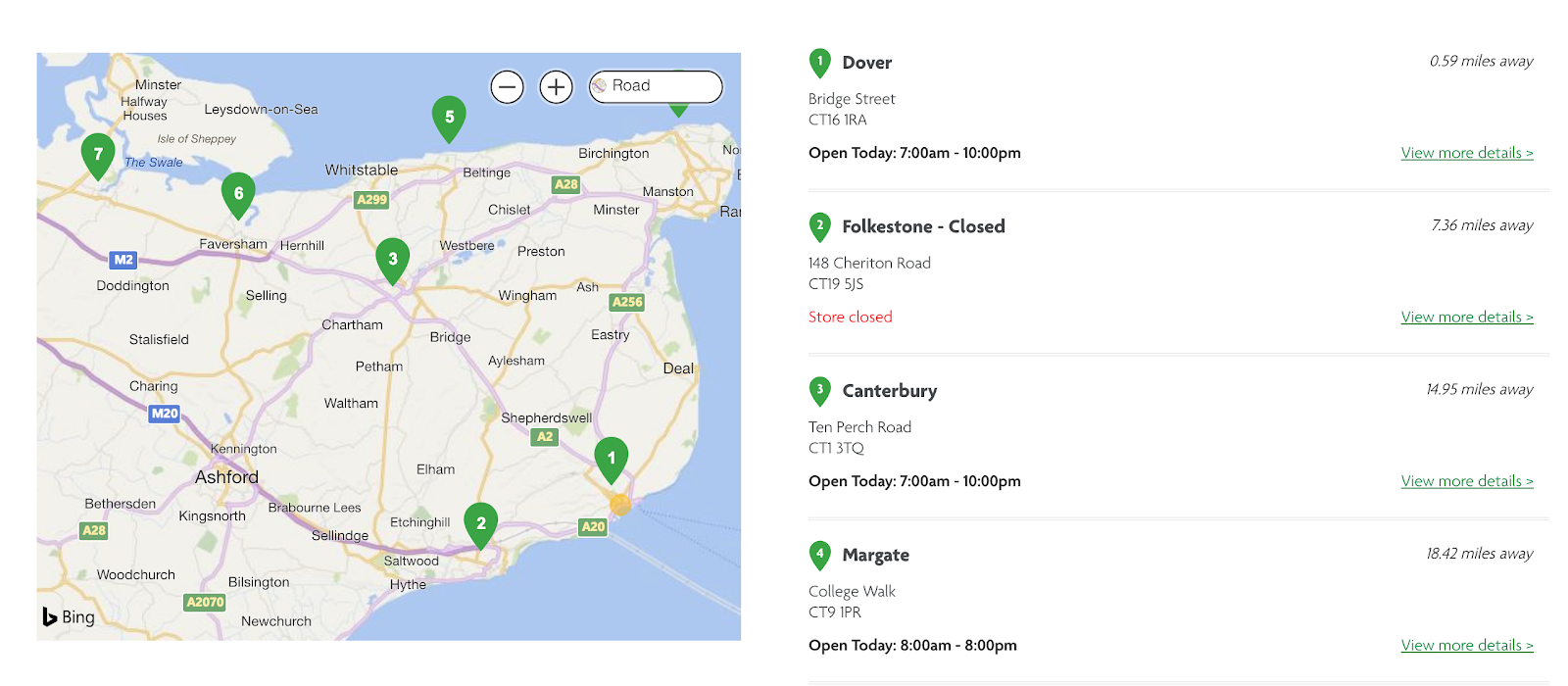Click the green badge beside Margate listing
This screenshot has width=1568, height=686.
click(819, 555)
